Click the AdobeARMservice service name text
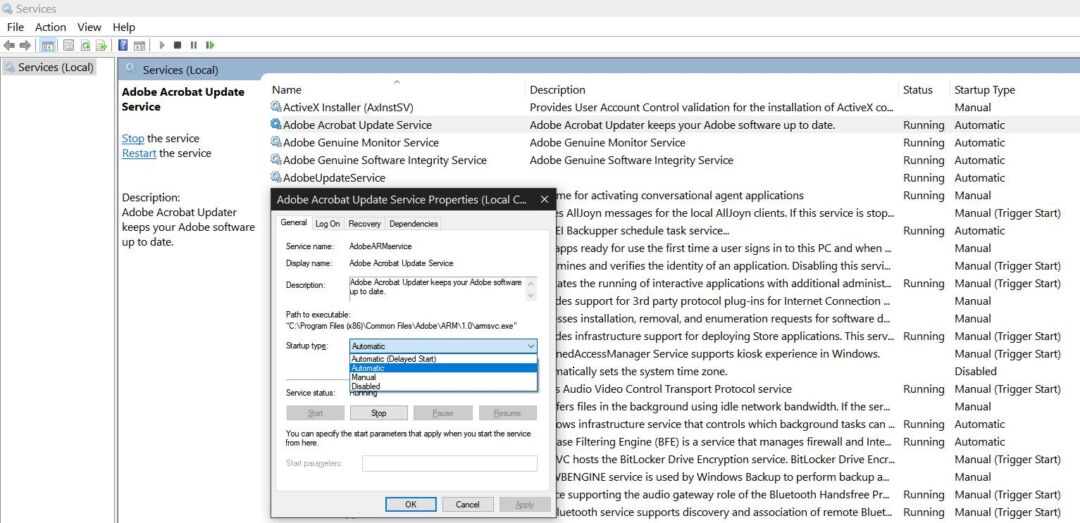Image resolution: width=1080 pixels, height=523 pixels. 381,245
